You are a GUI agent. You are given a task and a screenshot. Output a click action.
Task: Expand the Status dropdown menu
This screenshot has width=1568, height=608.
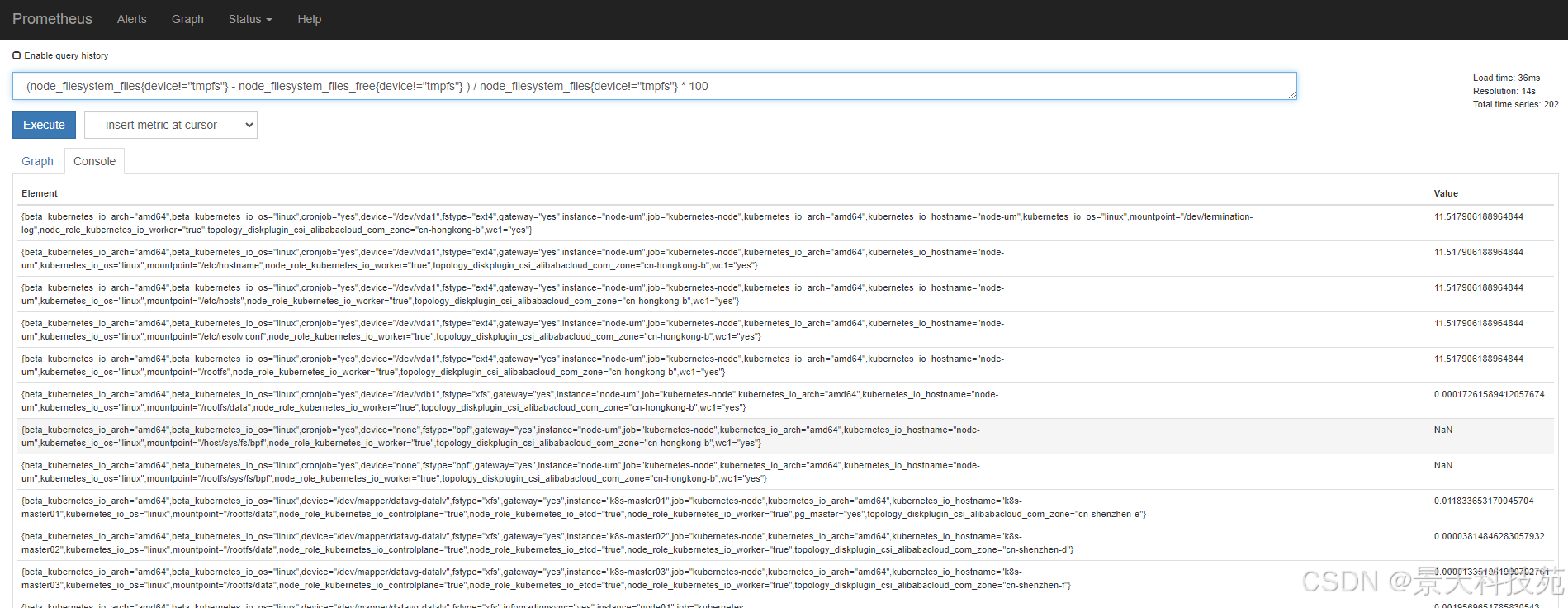[x=250, y=19]
